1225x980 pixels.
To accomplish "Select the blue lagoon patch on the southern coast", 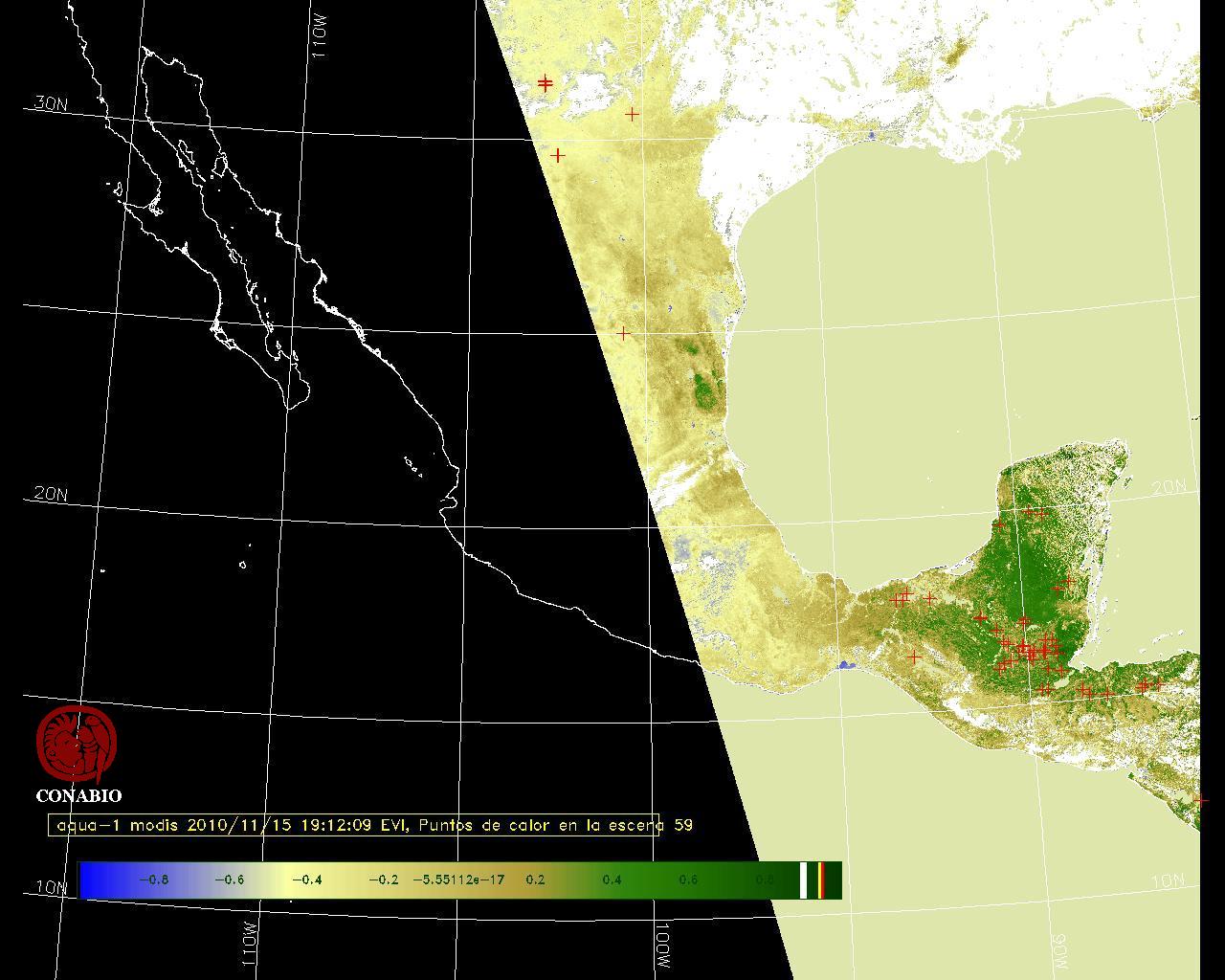I will pos(845,665).
